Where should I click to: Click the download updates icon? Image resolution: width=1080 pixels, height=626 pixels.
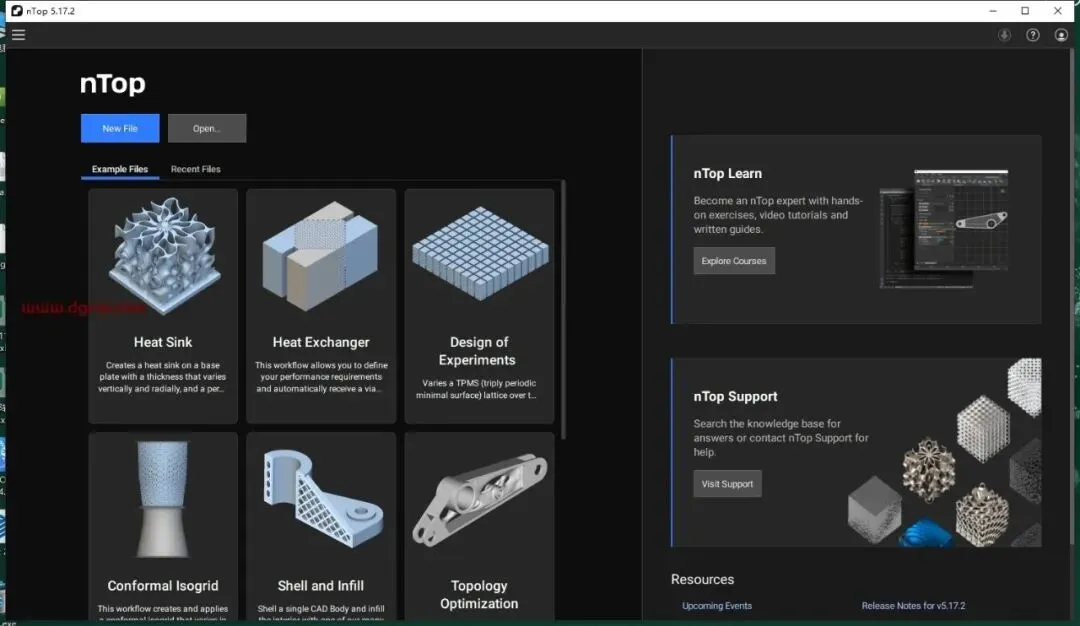tap(1004, 35)
